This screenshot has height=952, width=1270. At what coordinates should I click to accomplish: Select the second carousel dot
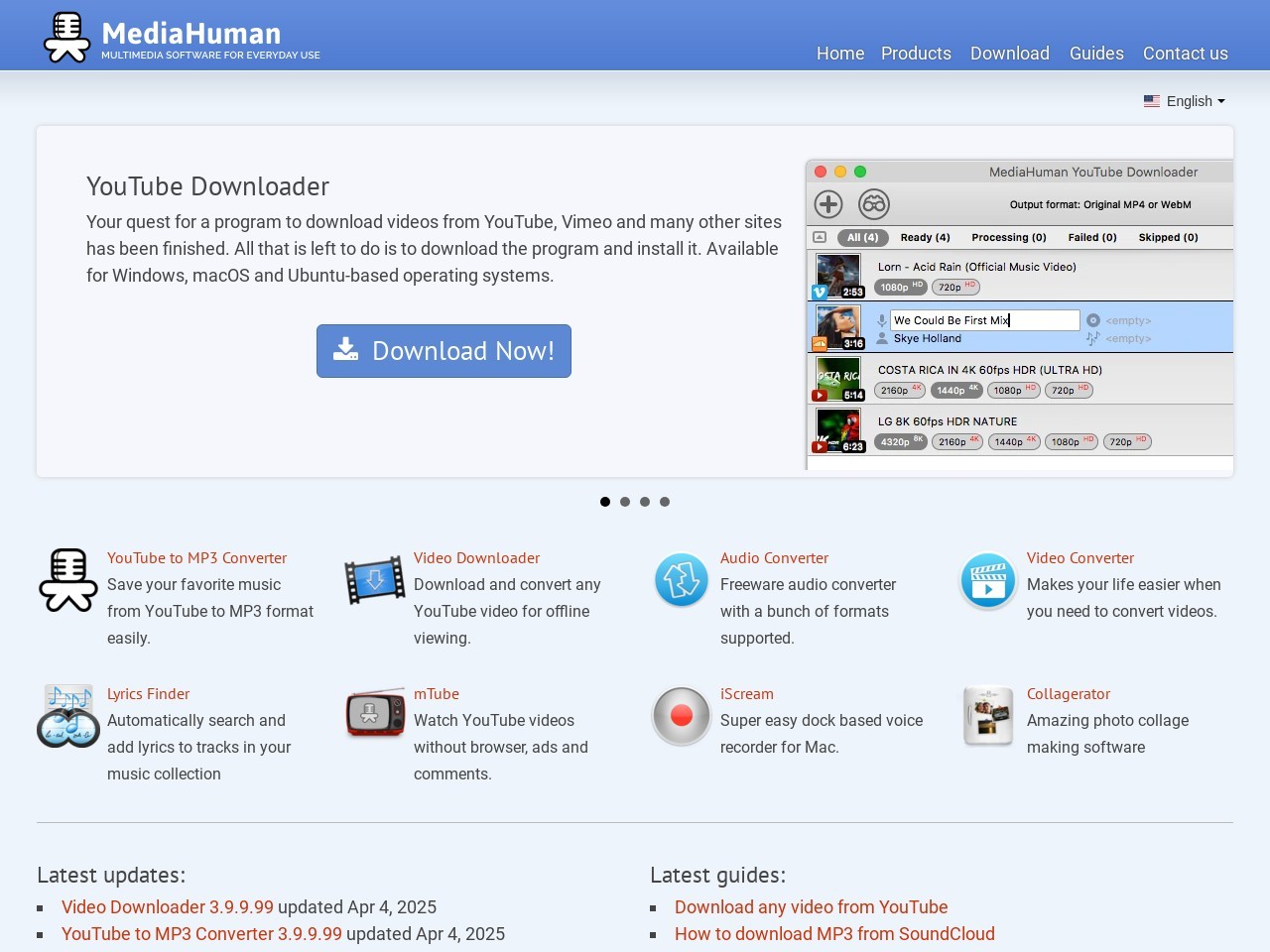625,502
